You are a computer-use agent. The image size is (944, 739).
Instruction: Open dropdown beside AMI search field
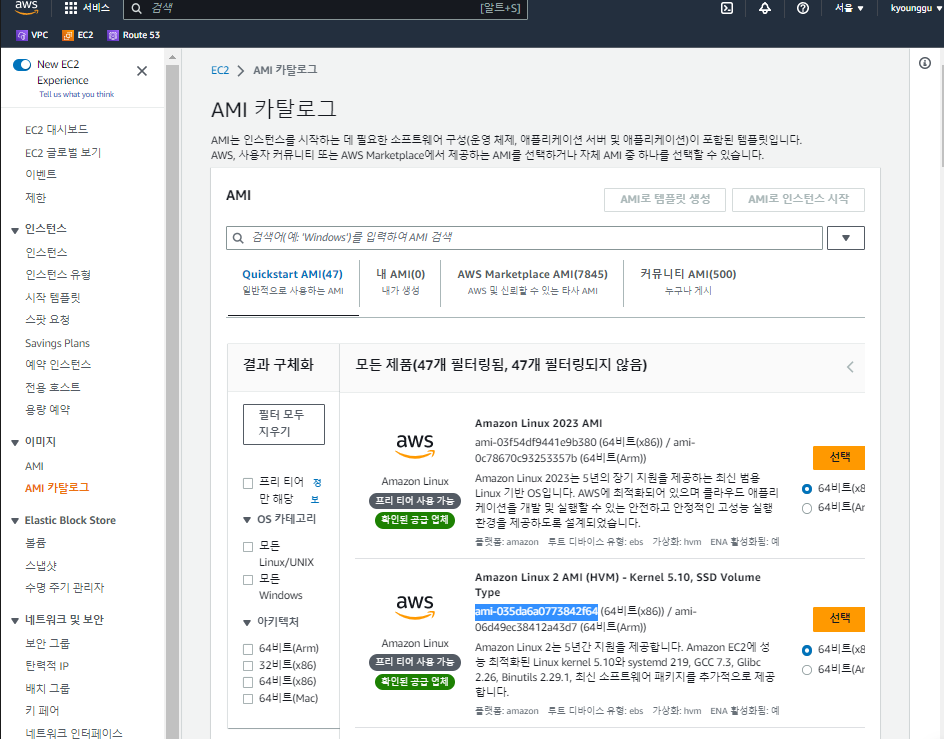pyautogui.click(x=845, y=238)
